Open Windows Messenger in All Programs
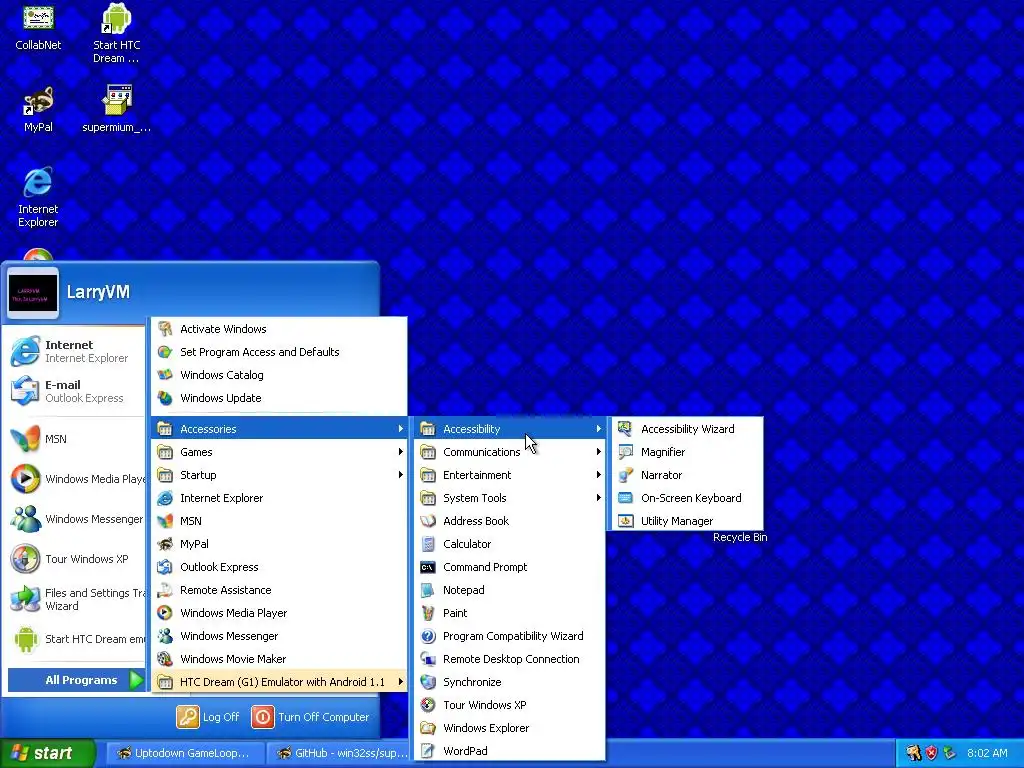1024x768 pixels. [279, 635]
